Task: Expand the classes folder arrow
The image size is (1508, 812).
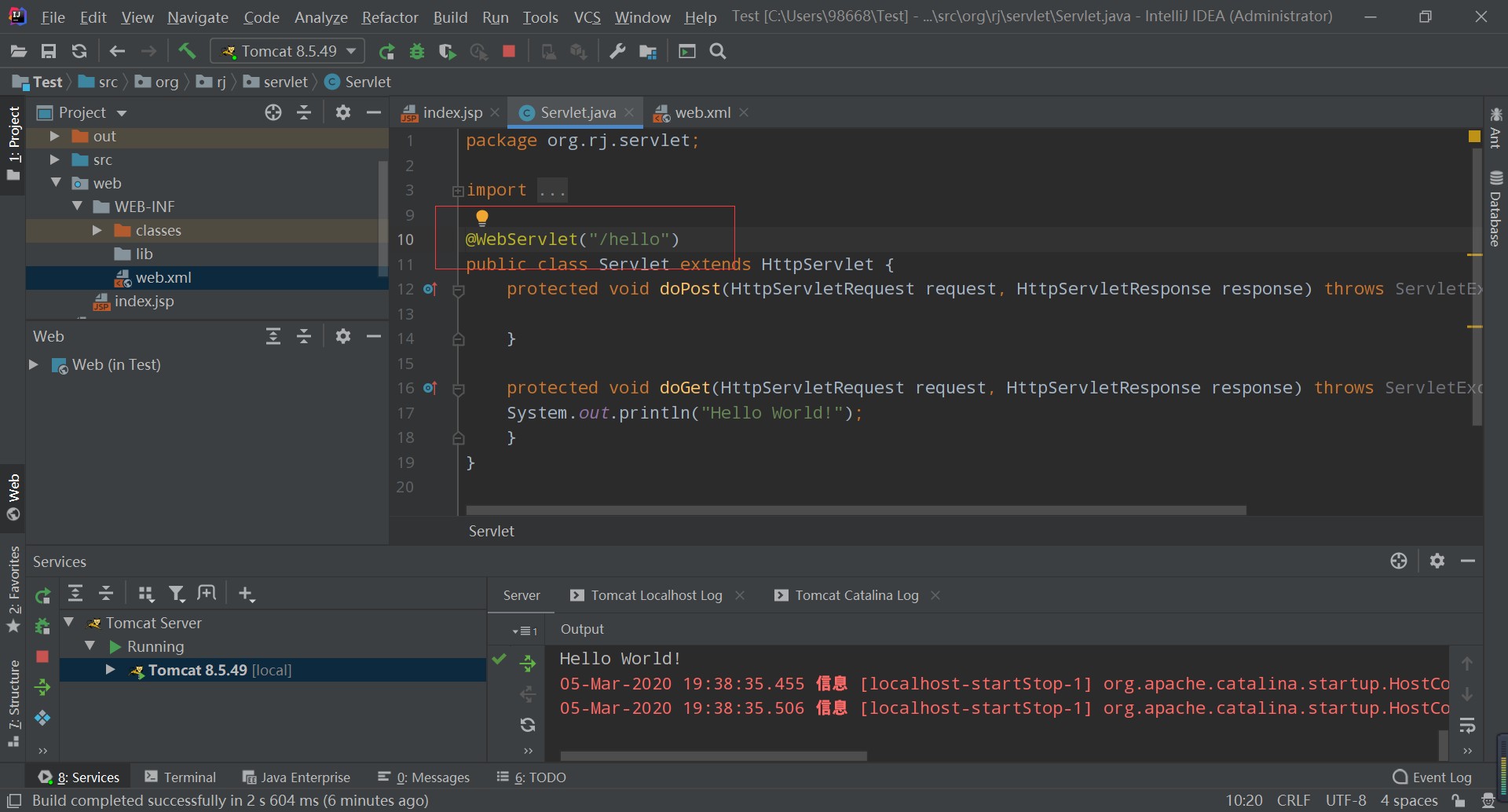Action: tap(97, 231)
